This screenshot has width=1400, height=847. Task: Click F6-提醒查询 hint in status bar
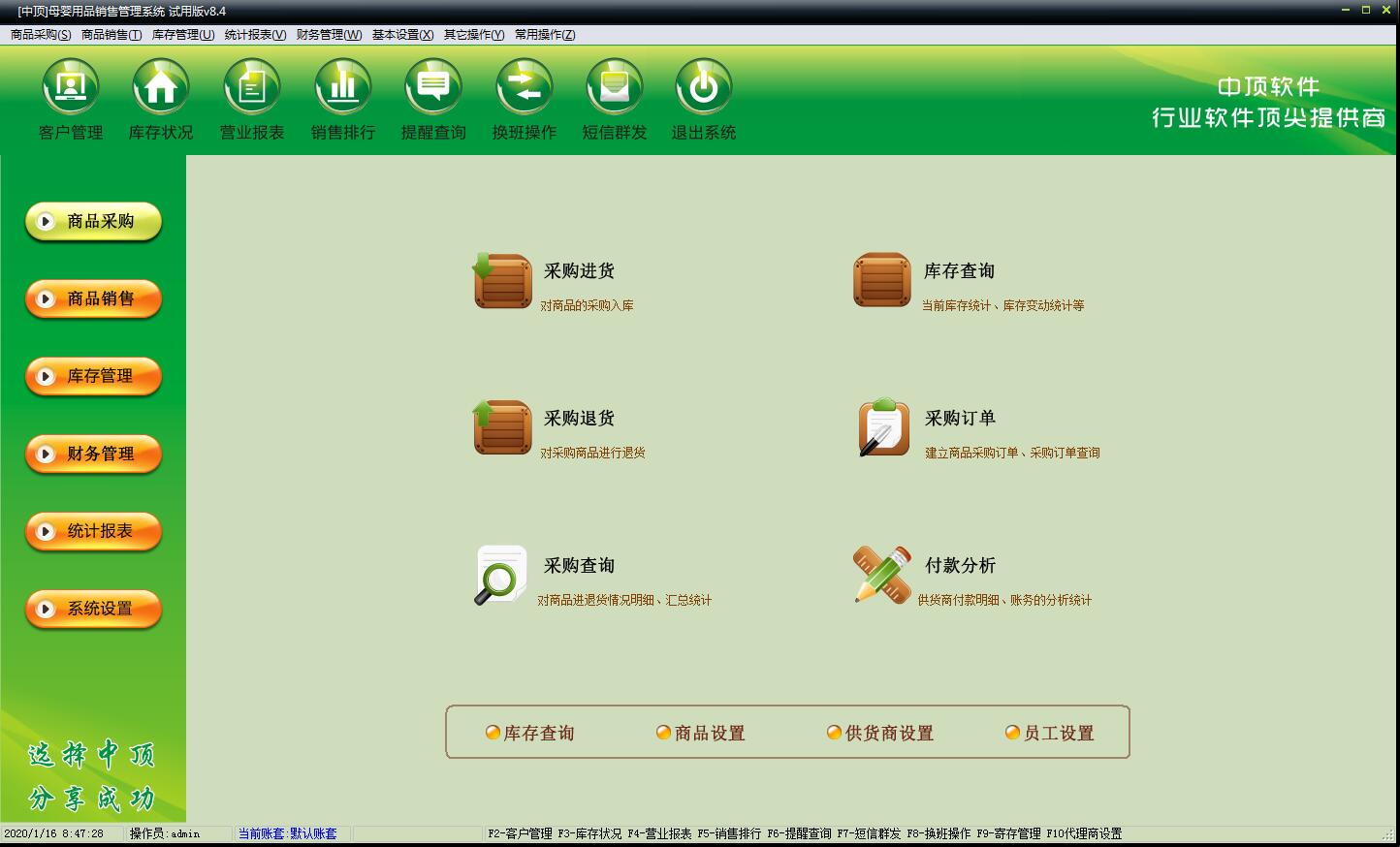[799, 833]
